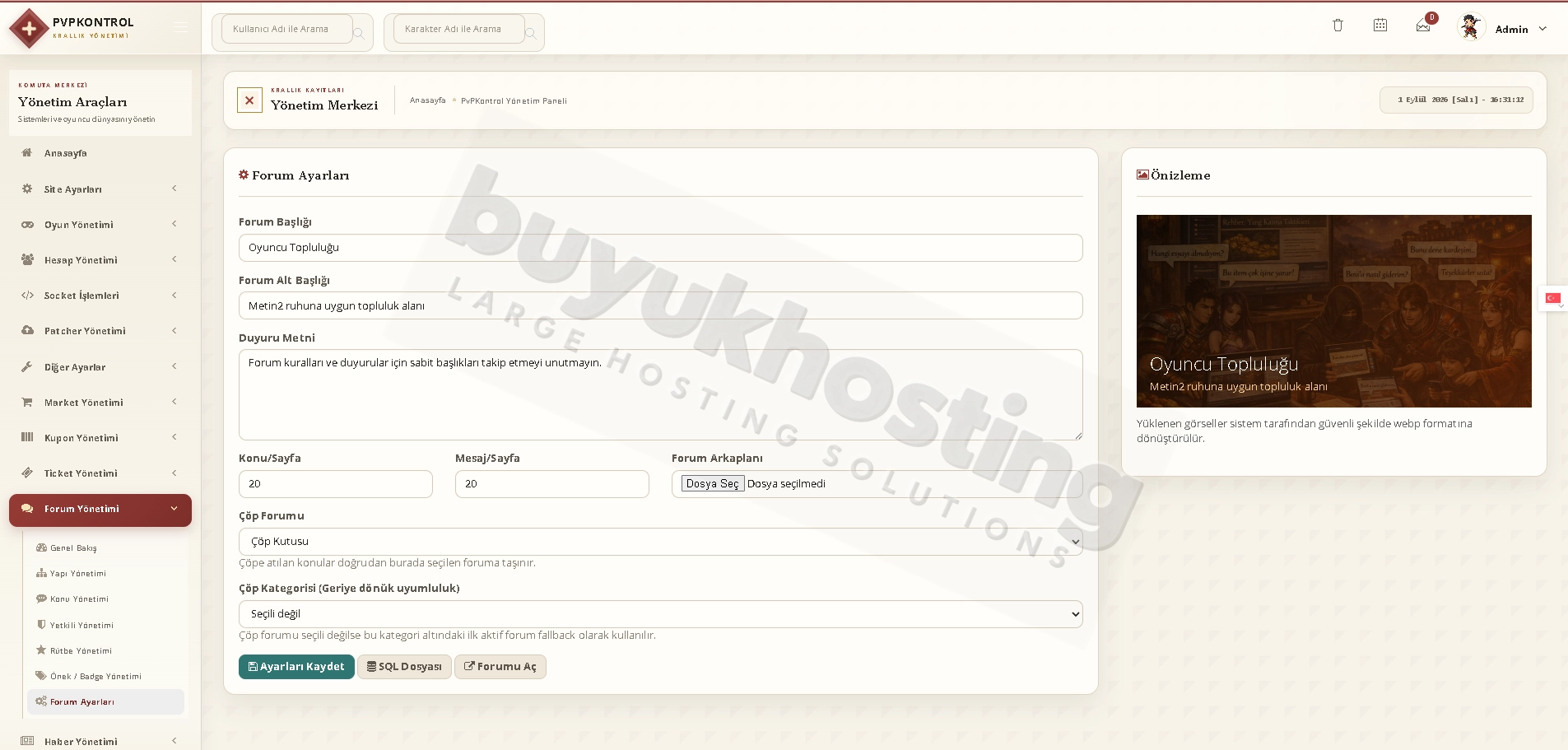Click the wrench icon for Diğer Ayarlar
Screen dimensions: 1568x750
pos(27,366)
